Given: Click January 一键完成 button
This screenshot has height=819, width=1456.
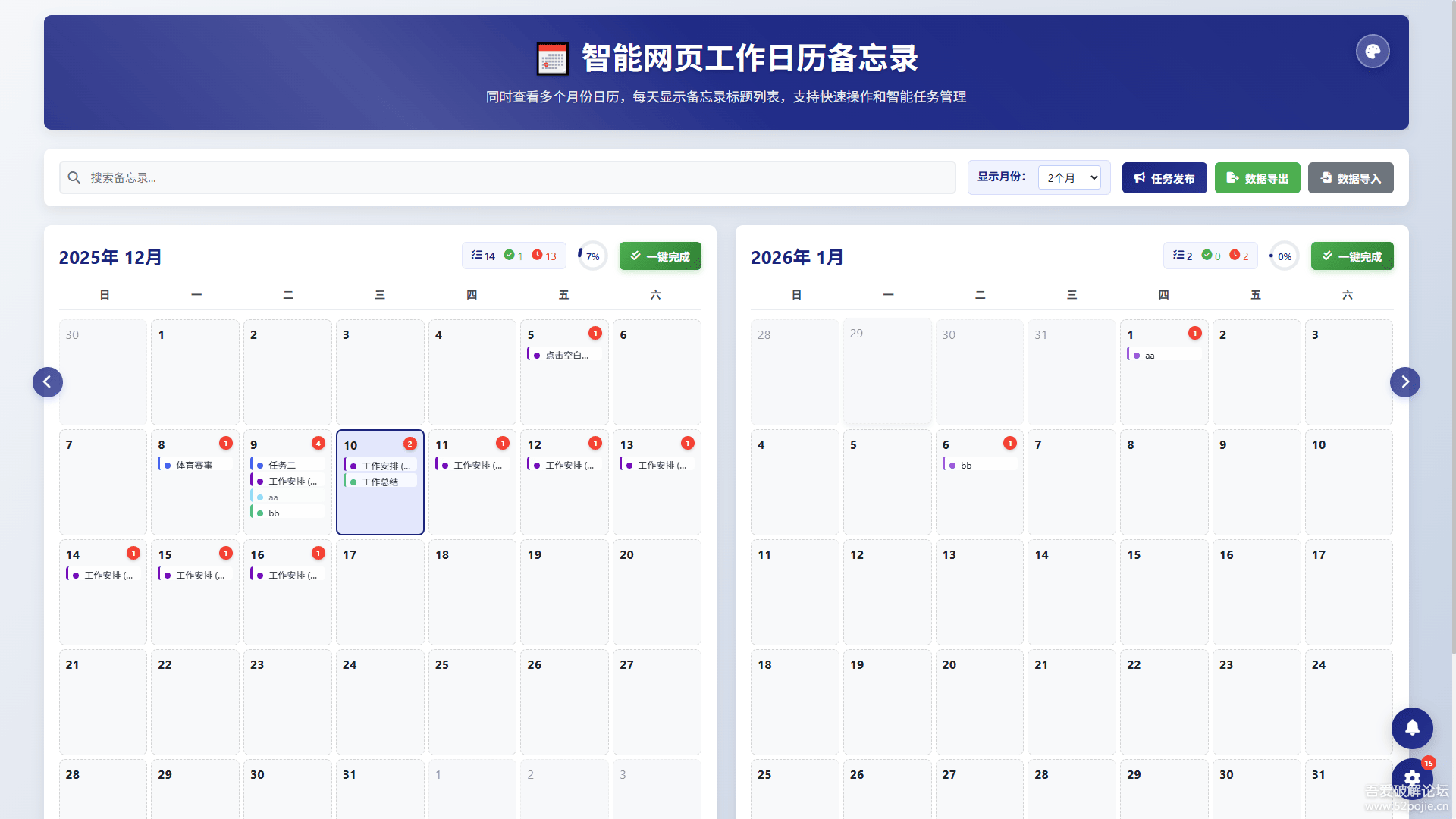Looking at the screenshot, I should (1351, 256).
